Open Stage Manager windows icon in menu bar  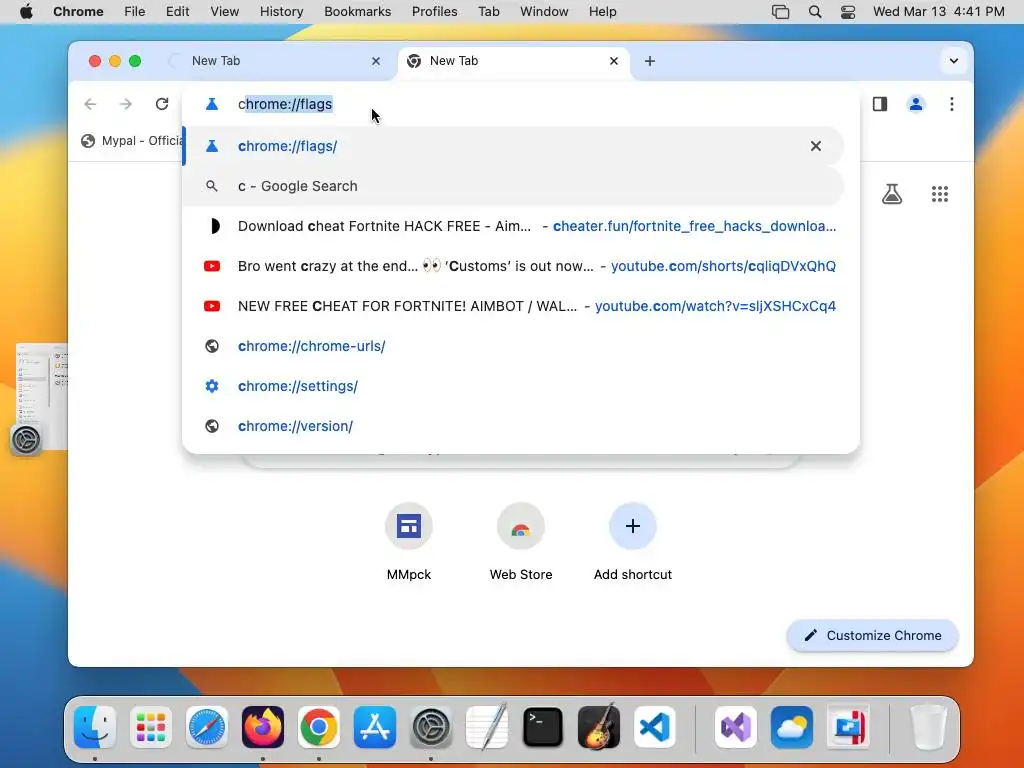(x=780, y=11)
